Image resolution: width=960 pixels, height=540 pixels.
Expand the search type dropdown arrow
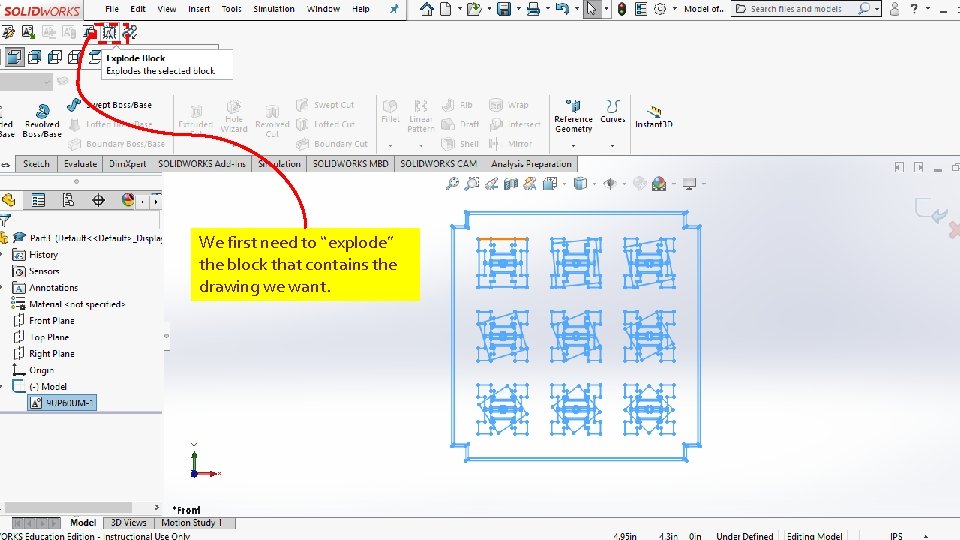coord(877,9)
